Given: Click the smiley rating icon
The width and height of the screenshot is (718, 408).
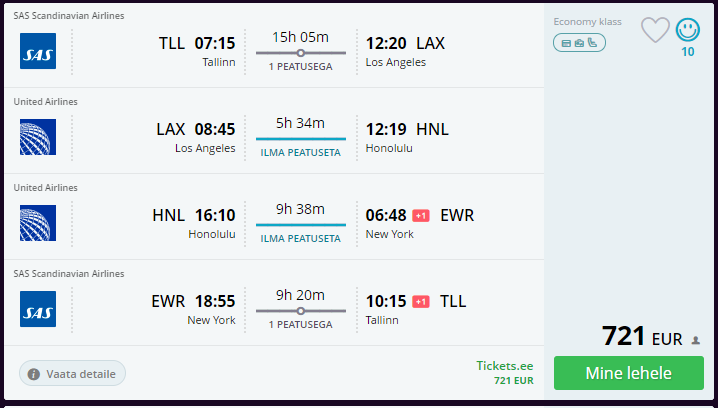Looking at the screenshot, I should (687, 30).
